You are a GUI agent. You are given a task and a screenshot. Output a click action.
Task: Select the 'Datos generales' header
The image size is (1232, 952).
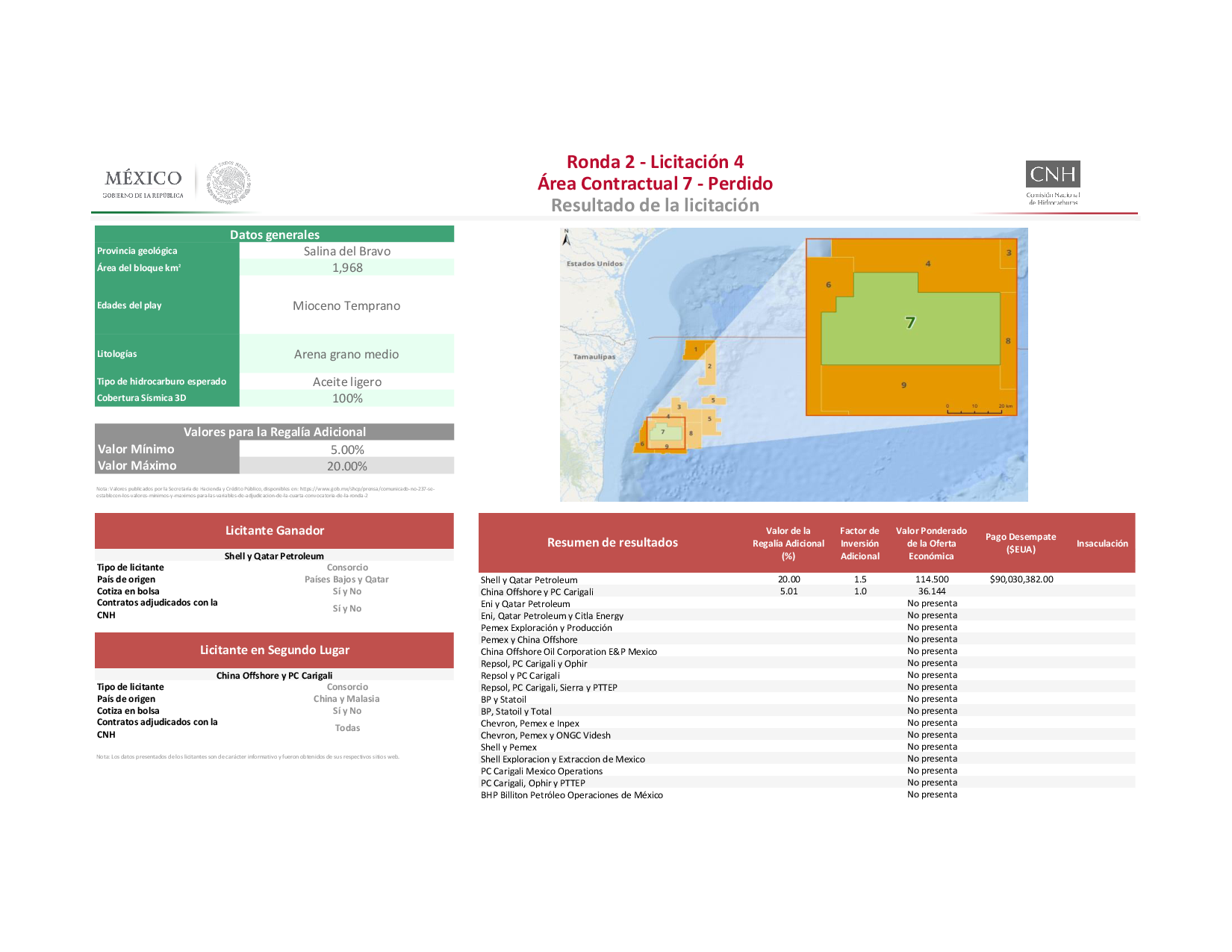pos(274,234)
